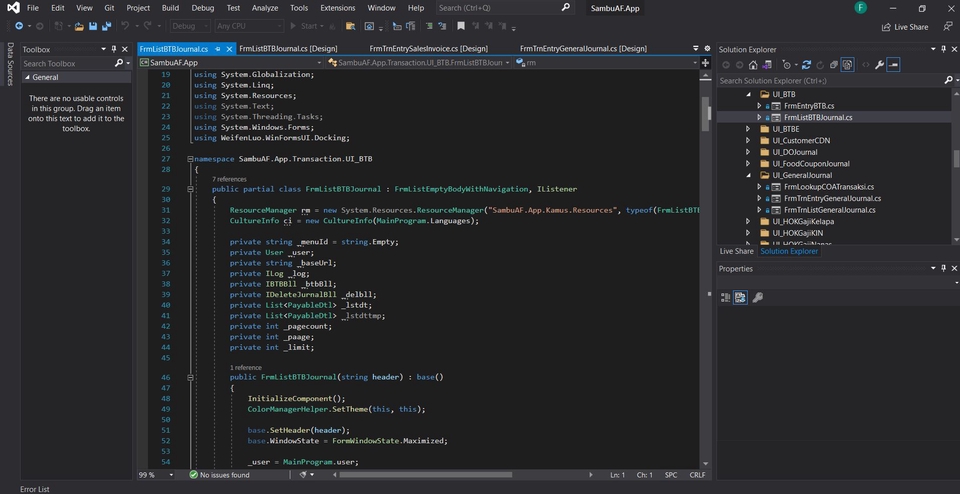Switch to FrmTrnEntrySalesInvoice.cs [Design] tab

[429, 49]
